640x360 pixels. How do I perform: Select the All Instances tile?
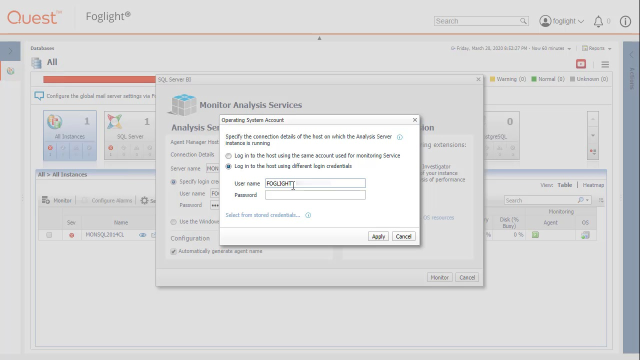click(70, 135)
